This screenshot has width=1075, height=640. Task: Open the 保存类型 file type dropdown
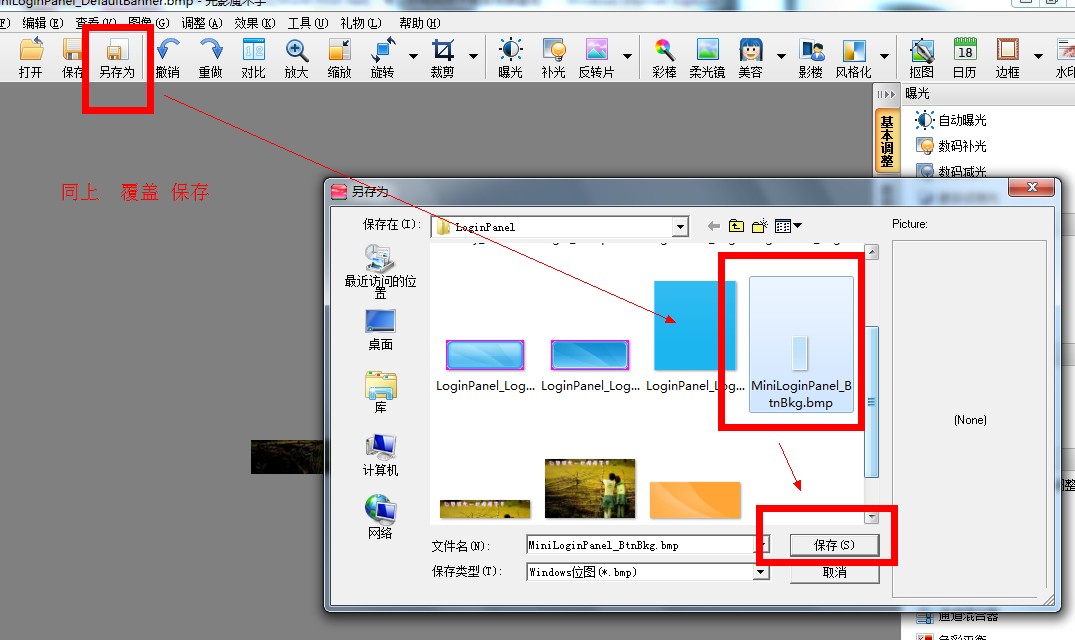[761, 572]
